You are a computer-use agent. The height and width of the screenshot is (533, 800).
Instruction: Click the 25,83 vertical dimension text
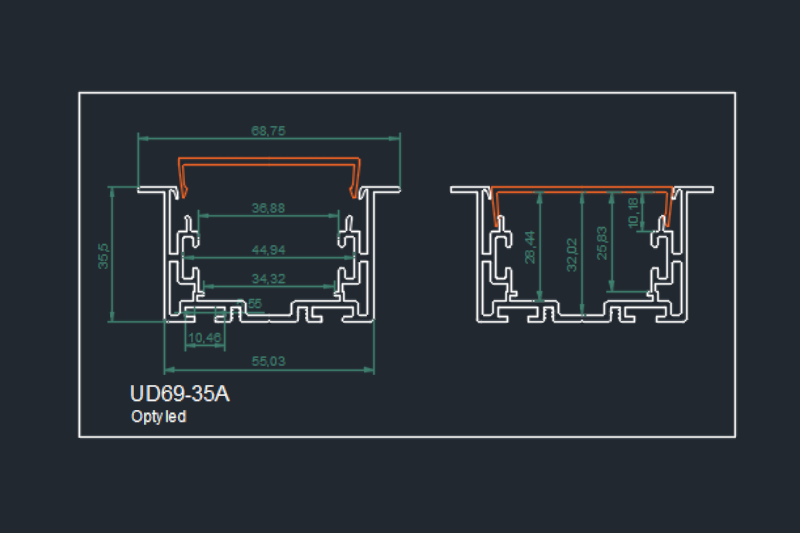(601, 242)
